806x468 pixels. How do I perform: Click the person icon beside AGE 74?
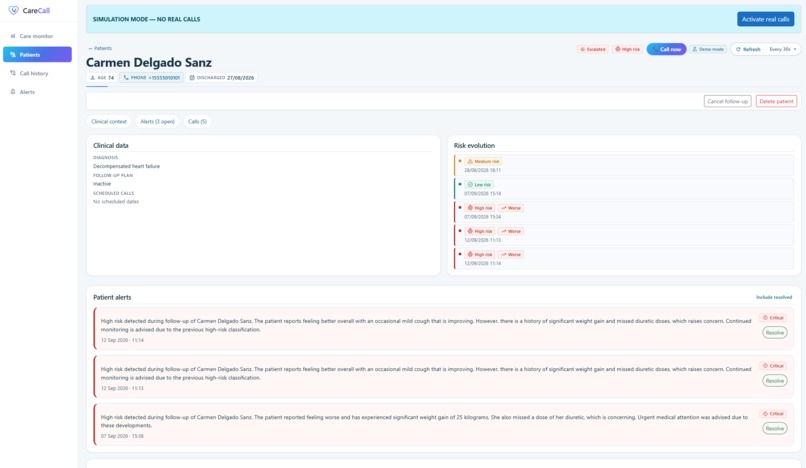point(93,78)
